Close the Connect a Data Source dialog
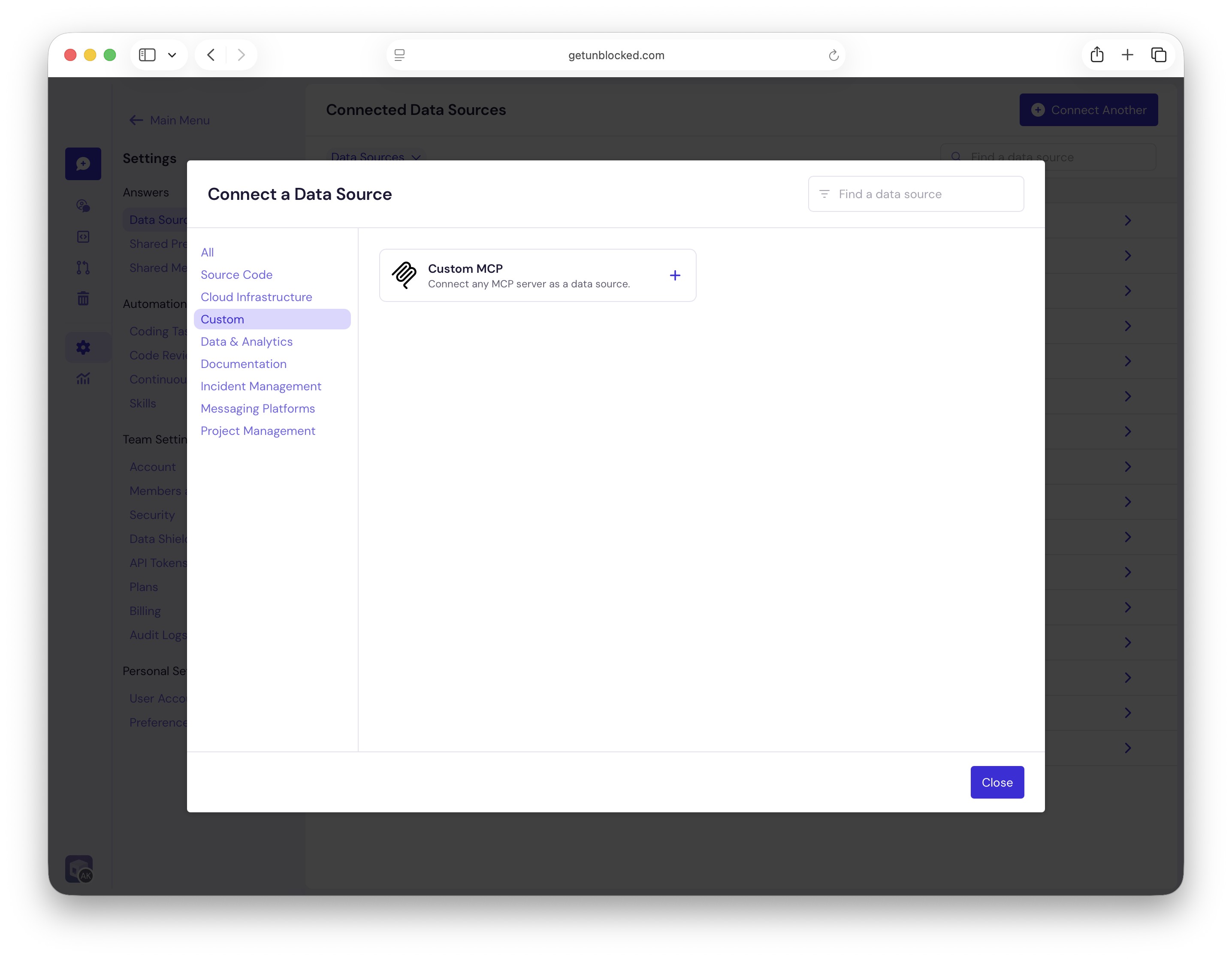Image resolution: width=1232 pixels, height=959 pixels. click(x=997, y=782)
